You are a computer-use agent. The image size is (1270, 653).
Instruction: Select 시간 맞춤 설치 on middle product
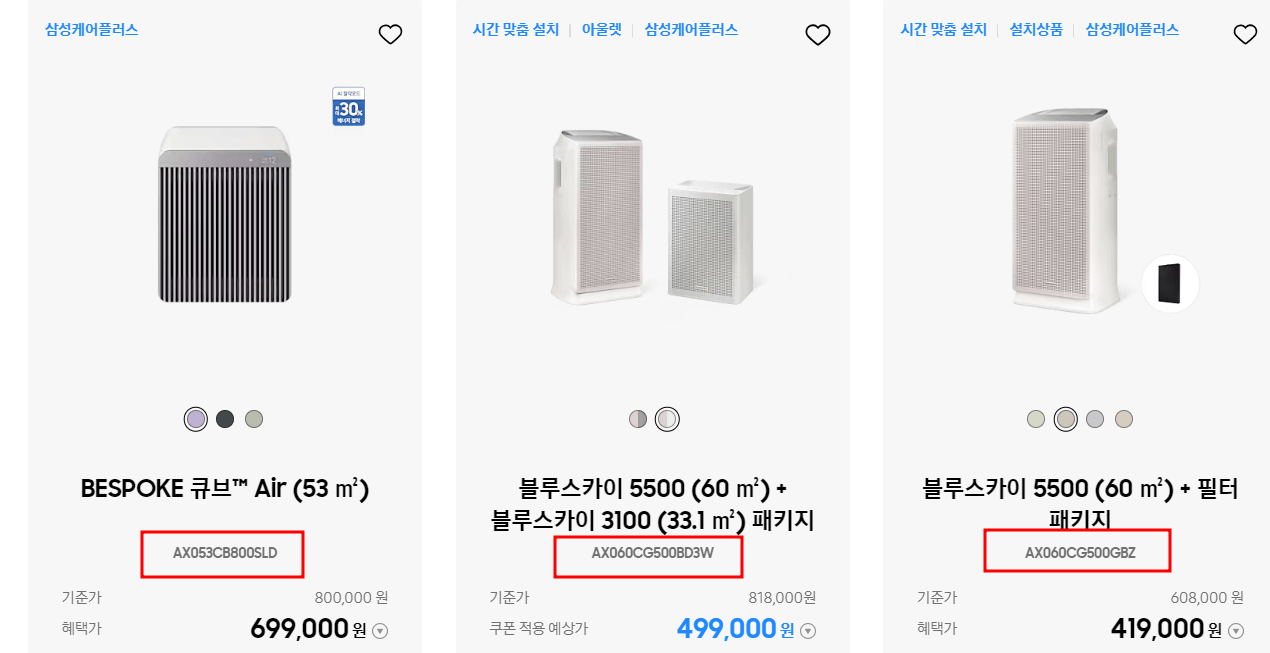tap(515, 29)
